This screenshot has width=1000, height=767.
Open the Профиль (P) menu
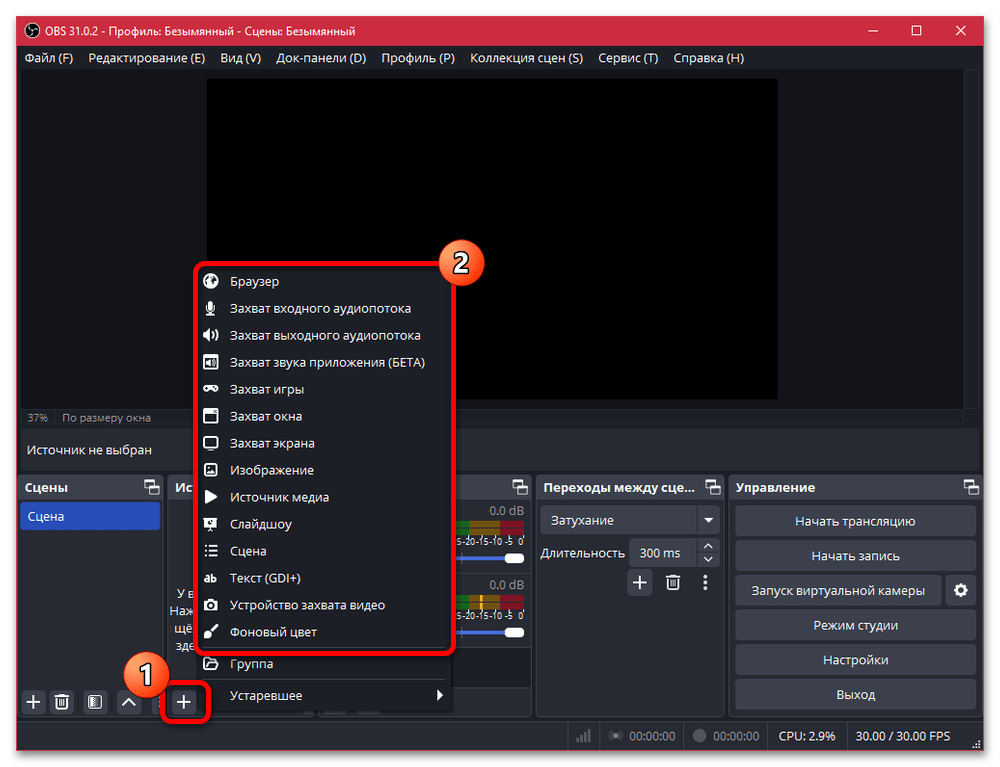[x=418, y=58]
